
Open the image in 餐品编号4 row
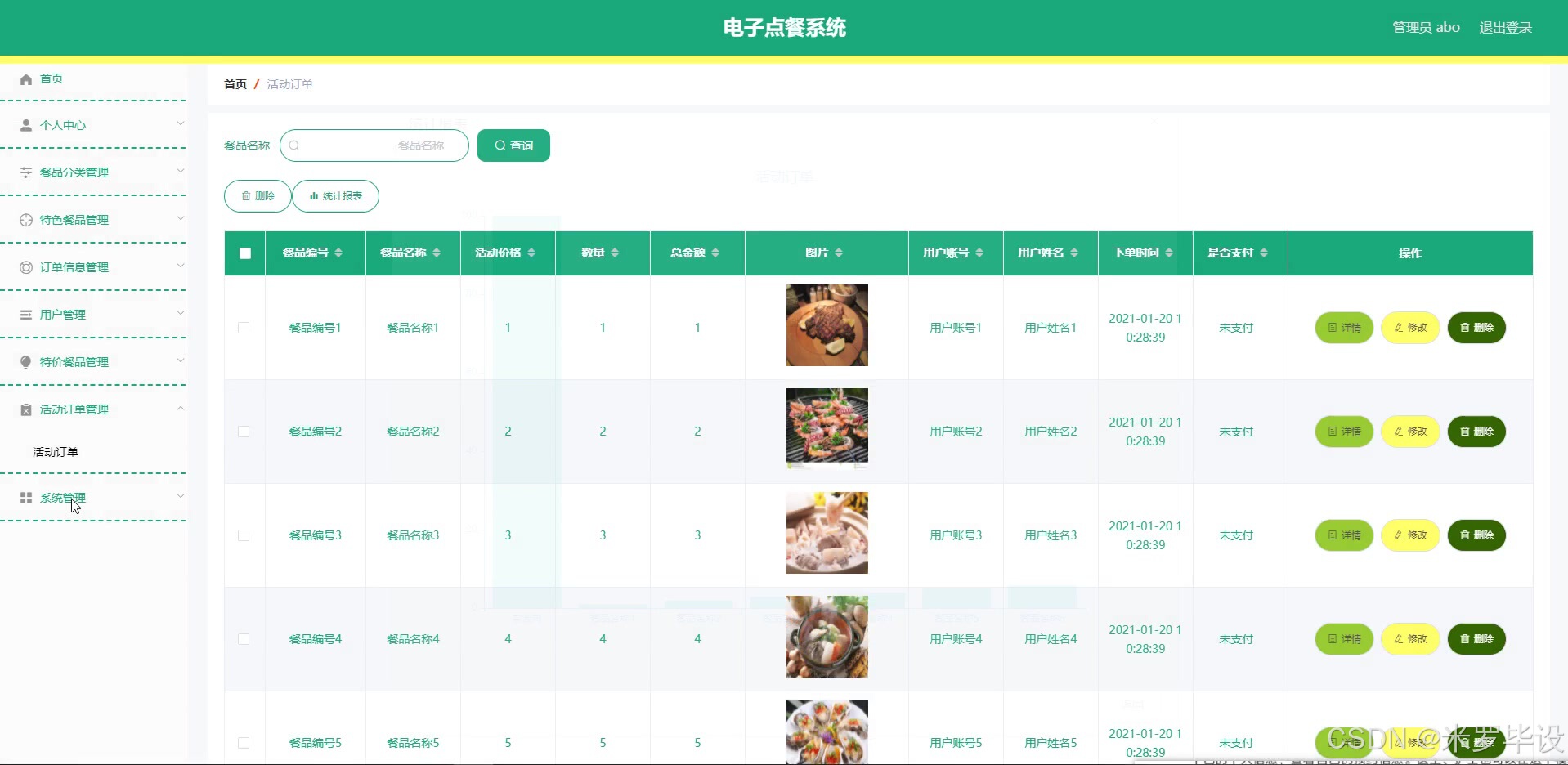pos(827,637)
